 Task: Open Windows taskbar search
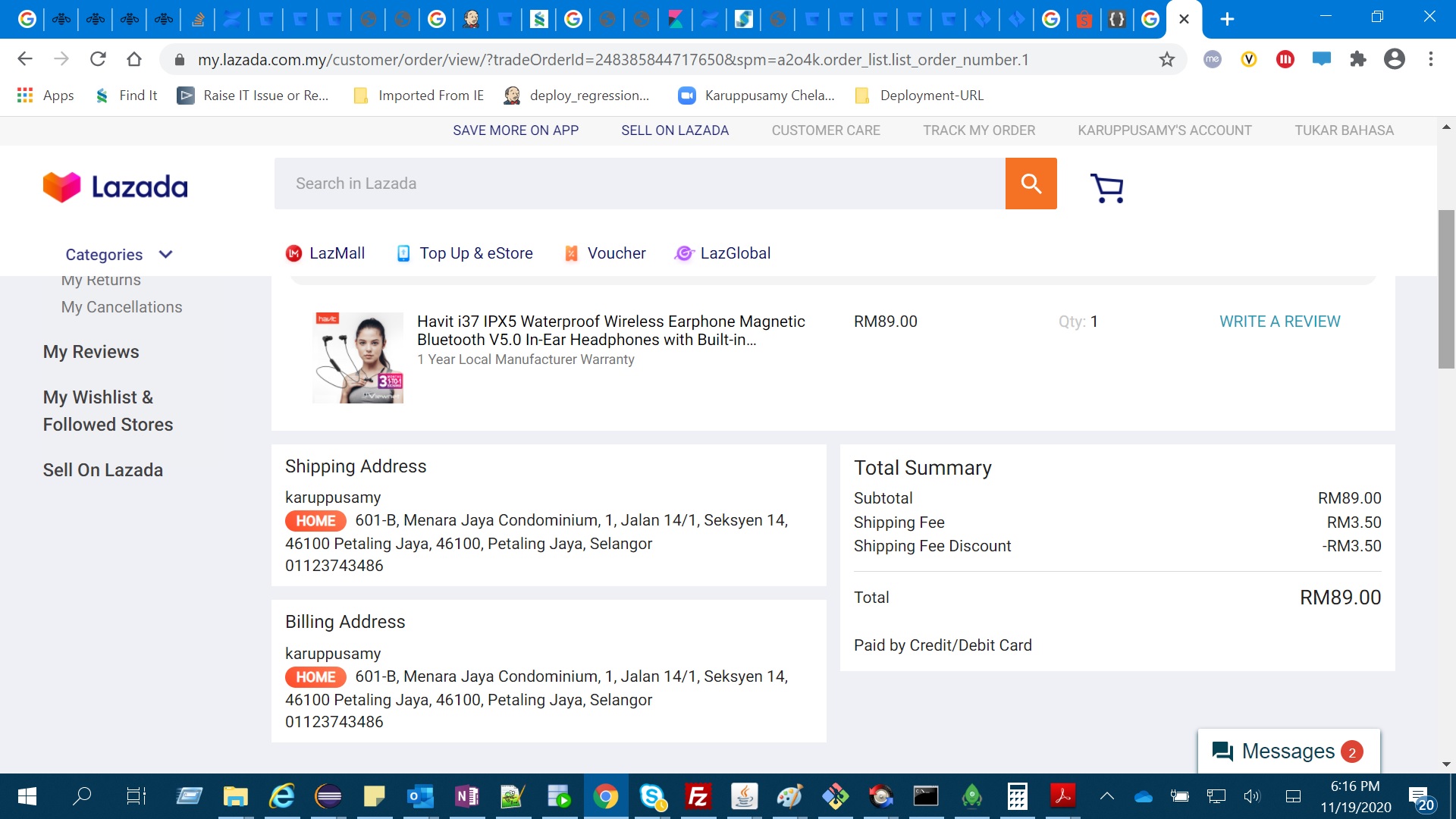pos(82,796)
